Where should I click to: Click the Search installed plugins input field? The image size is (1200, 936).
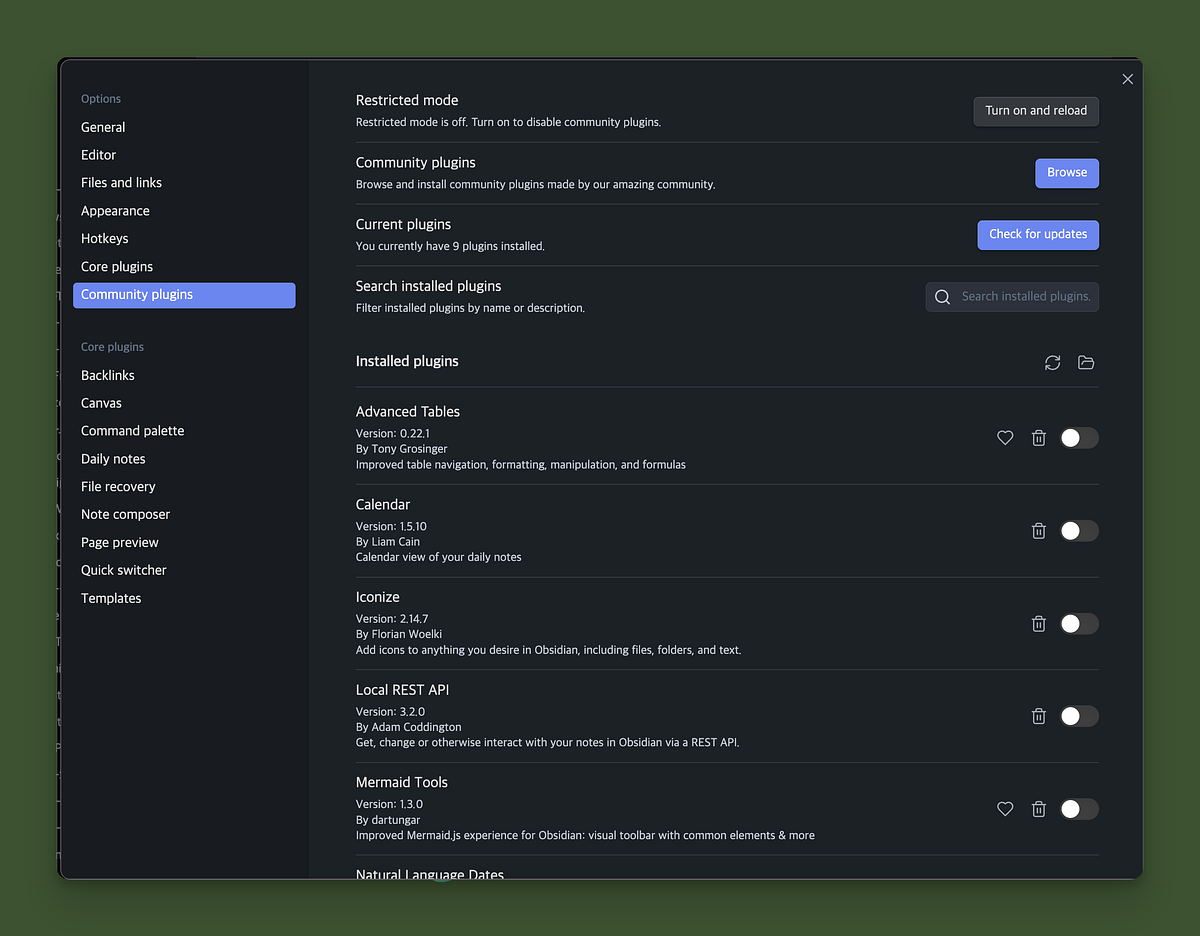(x=1020, y=296)
